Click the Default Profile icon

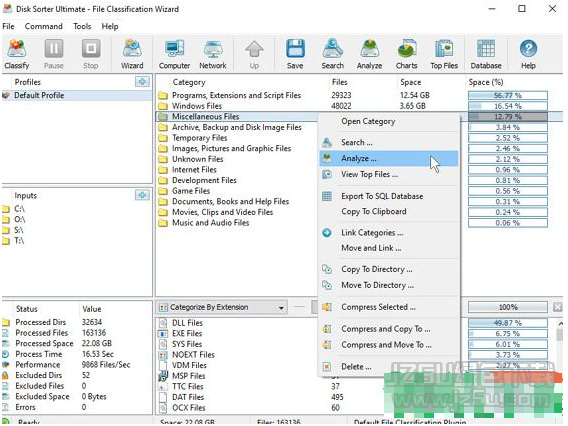click(5, 95)
